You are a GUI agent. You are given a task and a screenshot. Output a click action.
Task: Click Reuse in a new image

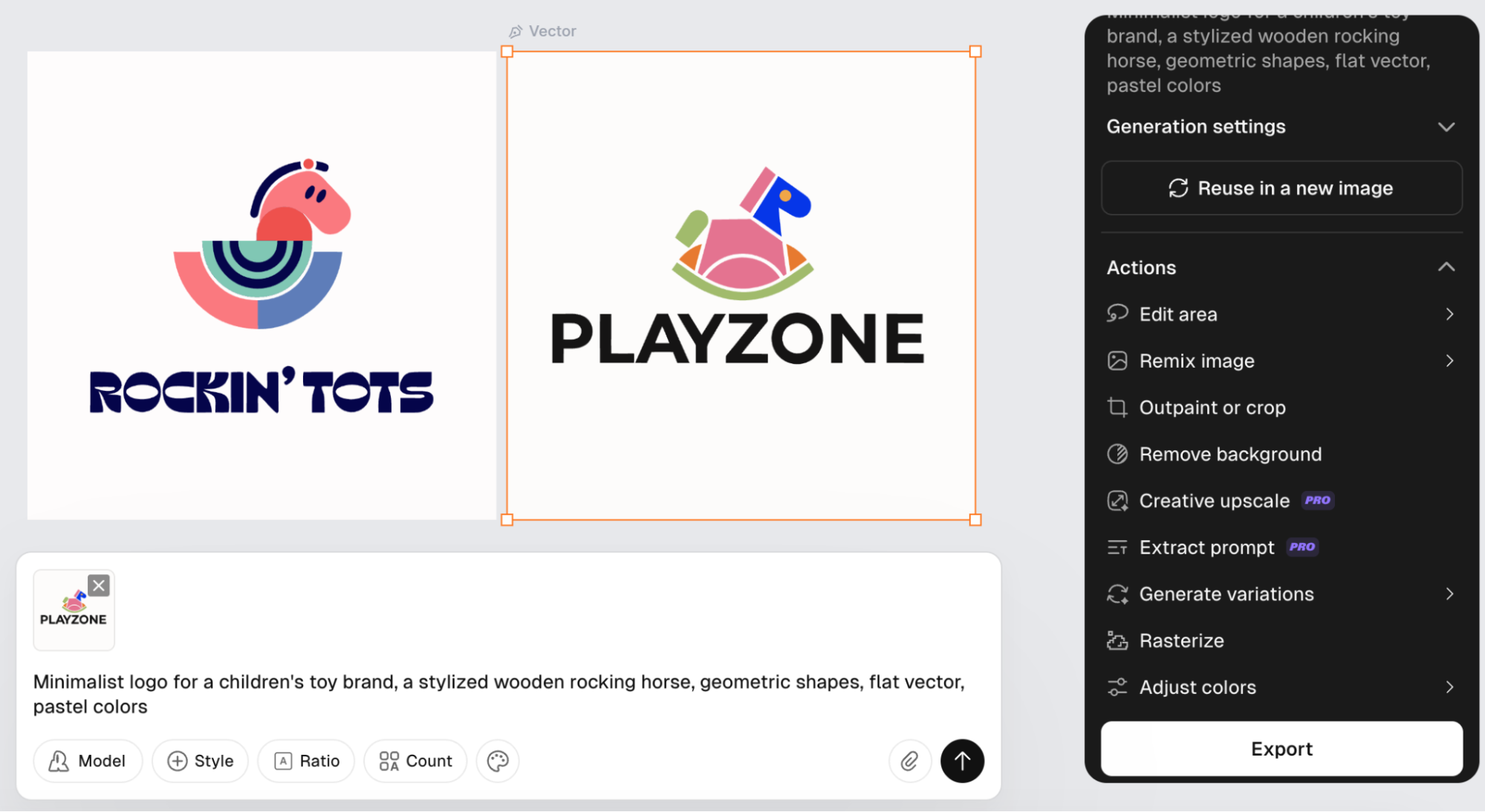1281,188
